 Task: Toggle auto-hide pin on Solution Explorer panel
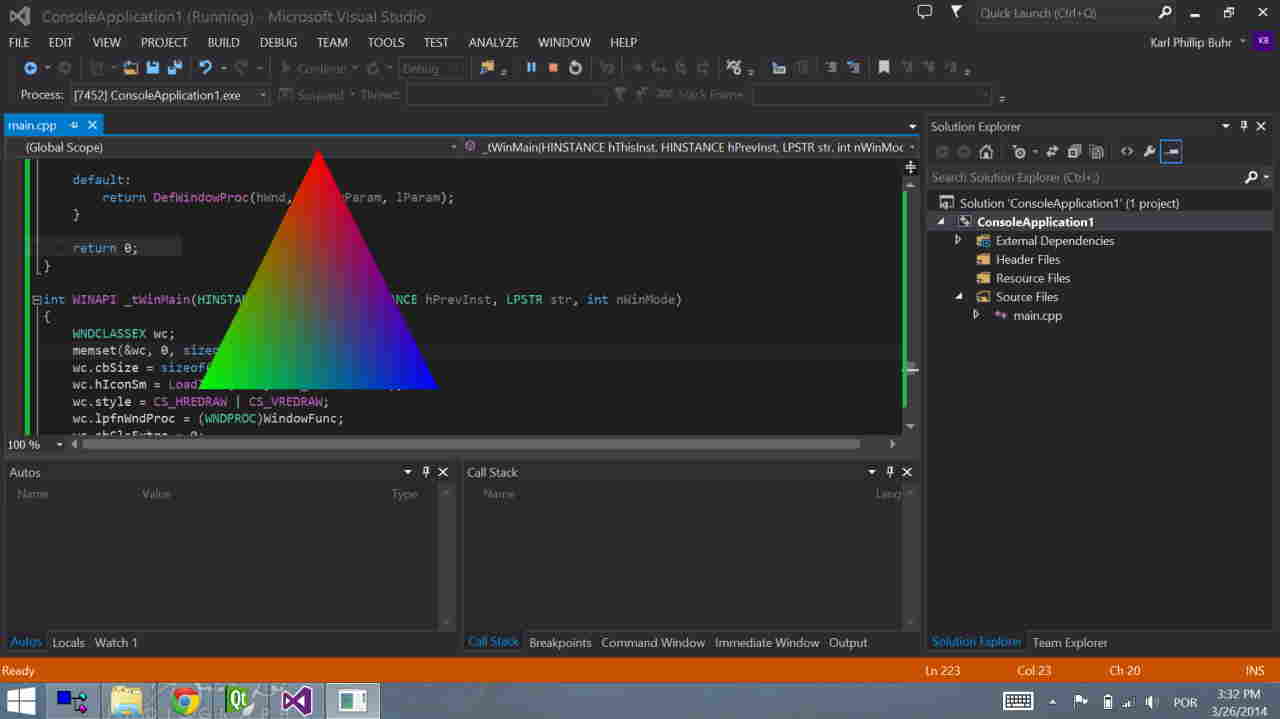tap(1244, 126)
